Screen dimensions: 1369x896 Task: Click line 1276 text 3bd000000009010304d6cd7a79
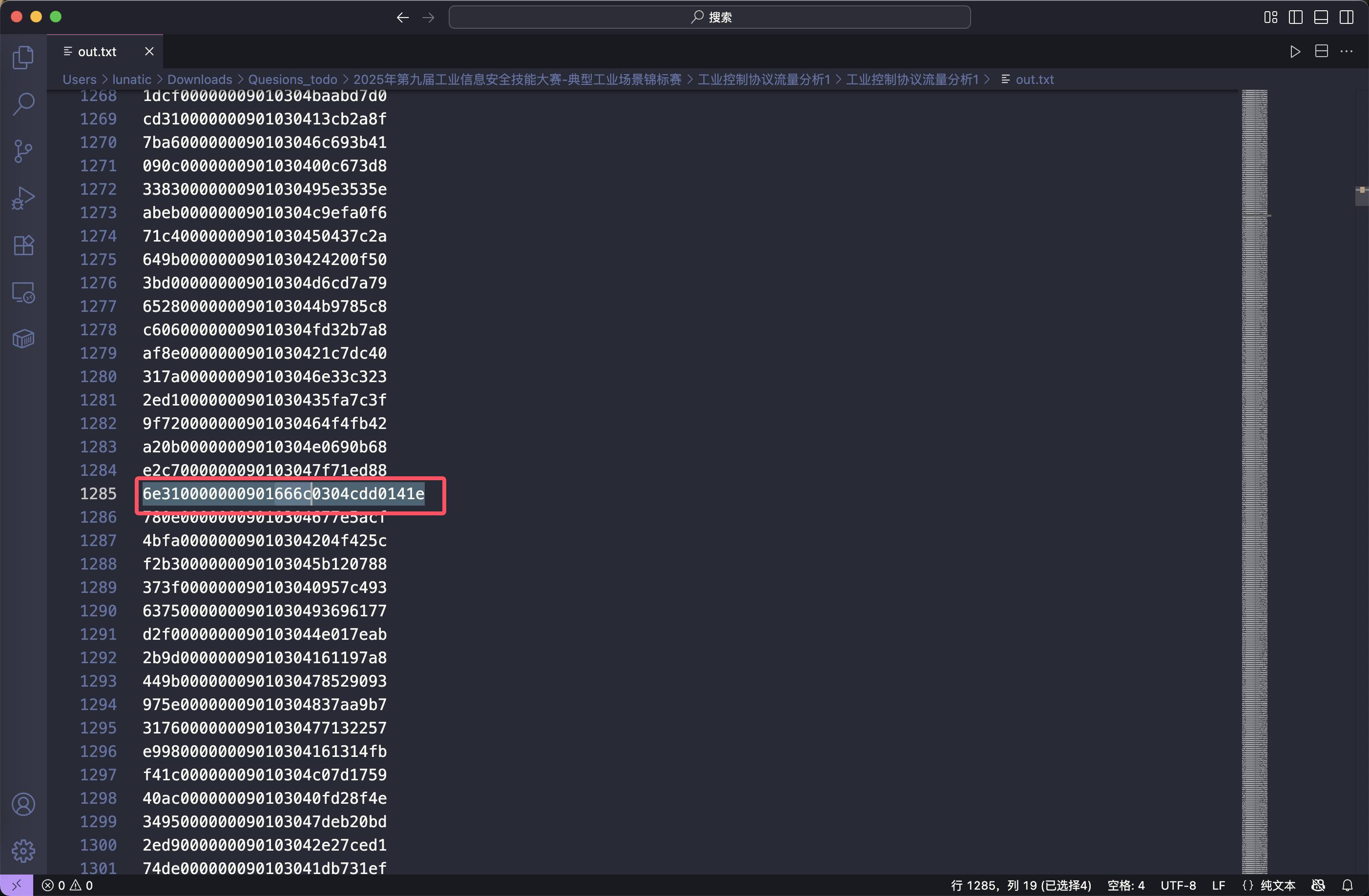[x=265, y=283]
